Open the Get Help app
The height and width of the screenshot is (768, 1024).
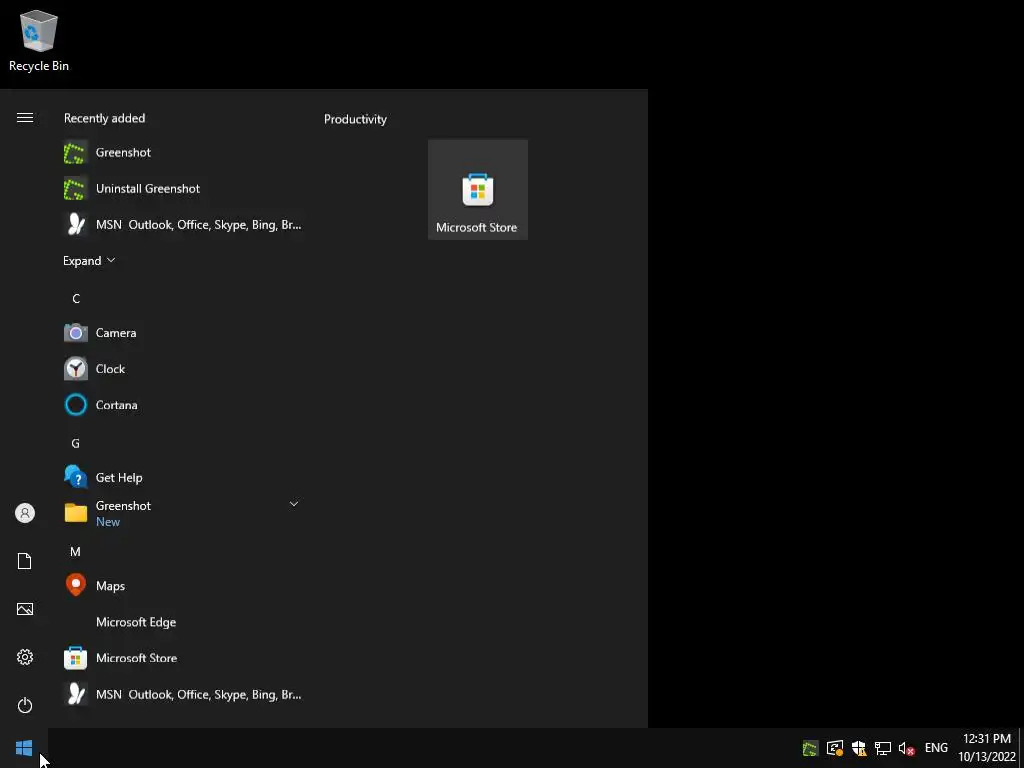(x=183, y=477)
